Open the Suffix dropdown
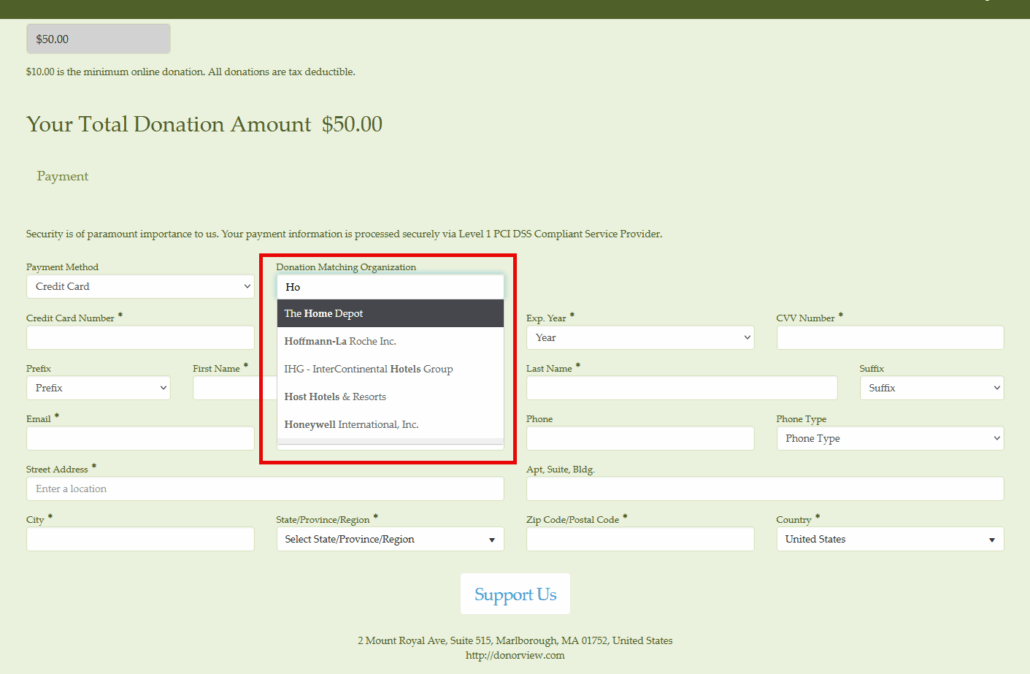This screenshot has width=1030, height=674. pos(931,388)
